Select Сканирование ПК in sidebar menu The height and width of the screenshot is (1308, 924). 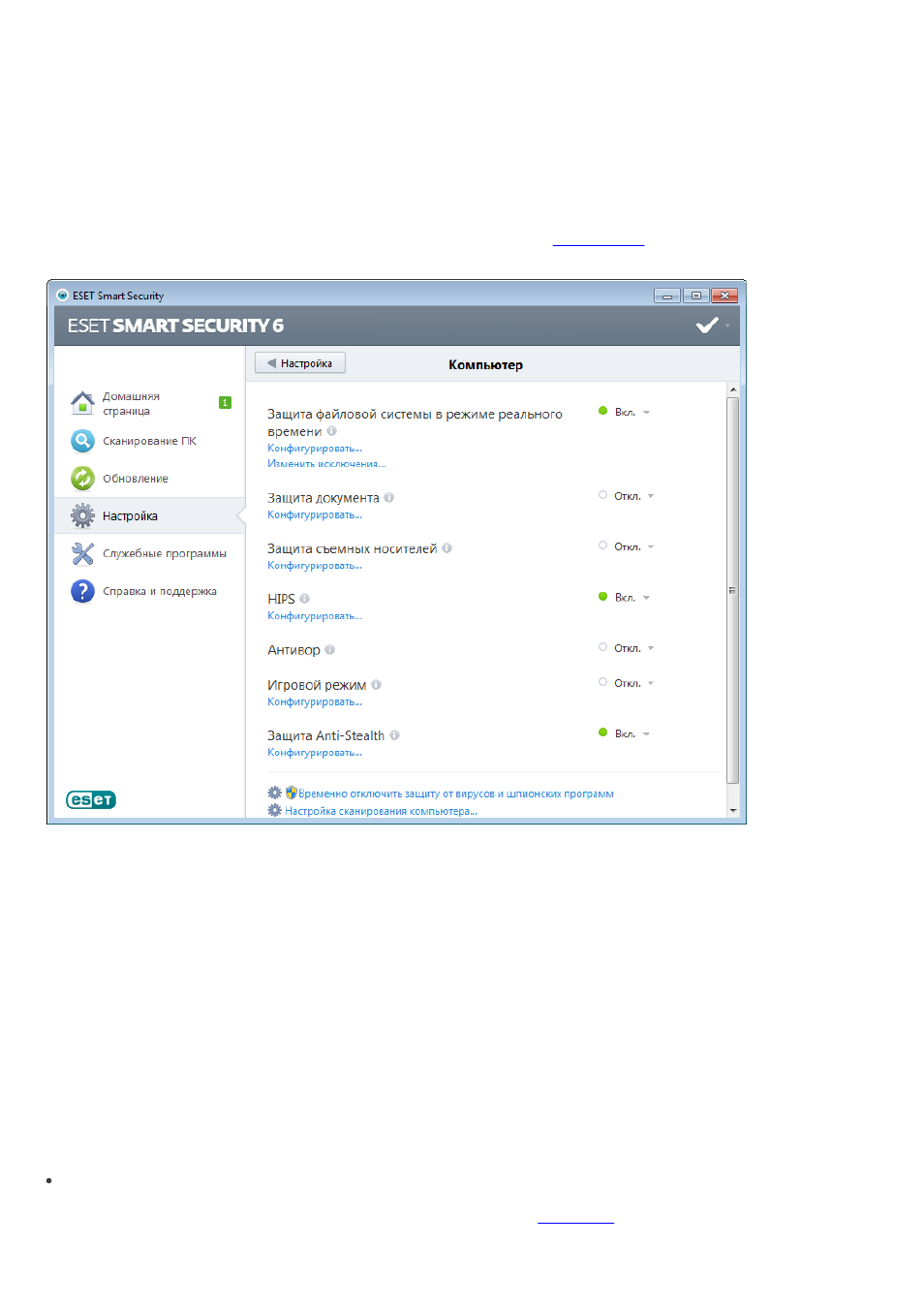(x=150, y=441)
